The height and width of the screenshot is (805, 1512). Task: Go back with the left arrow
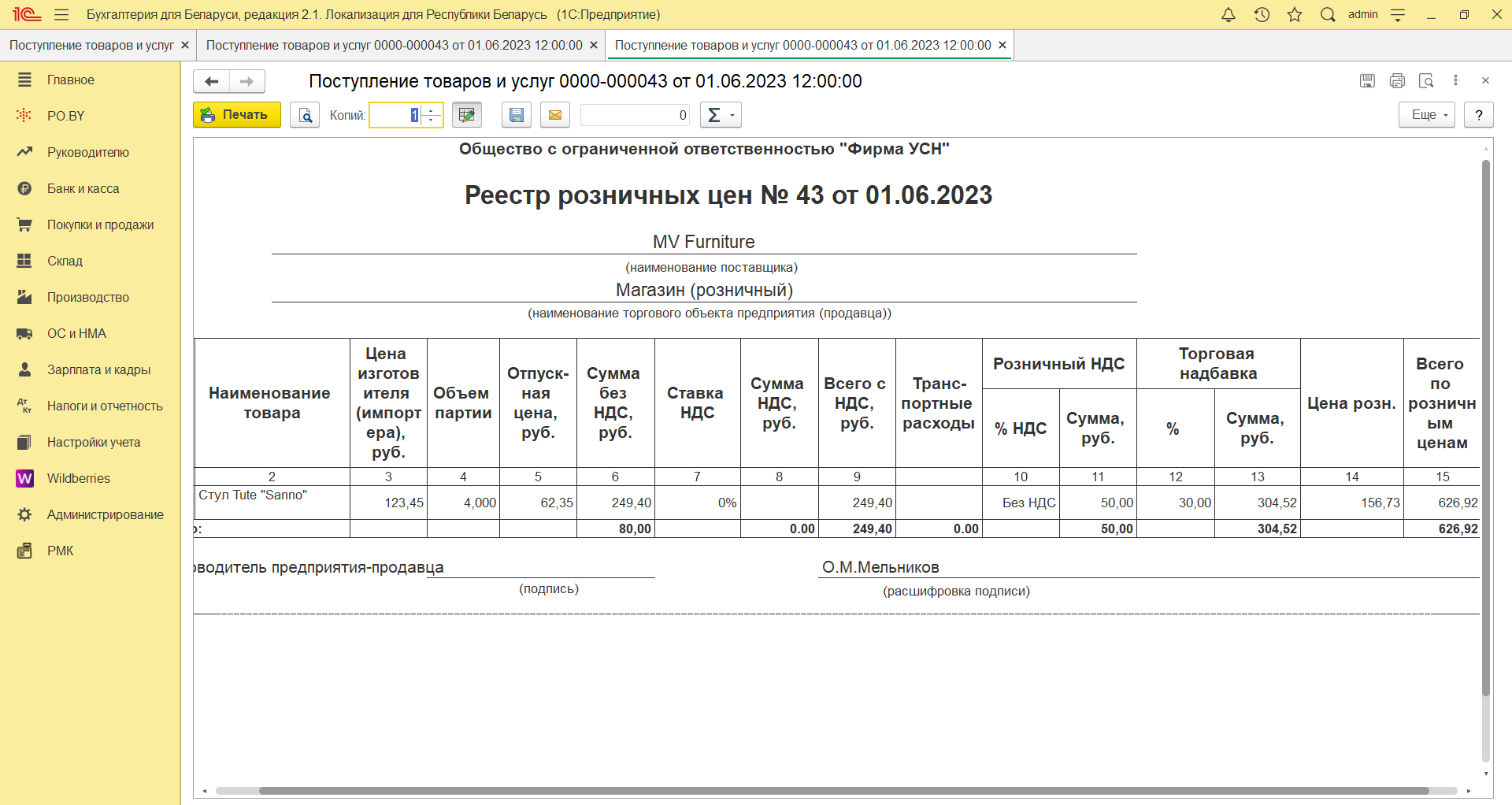211,81
